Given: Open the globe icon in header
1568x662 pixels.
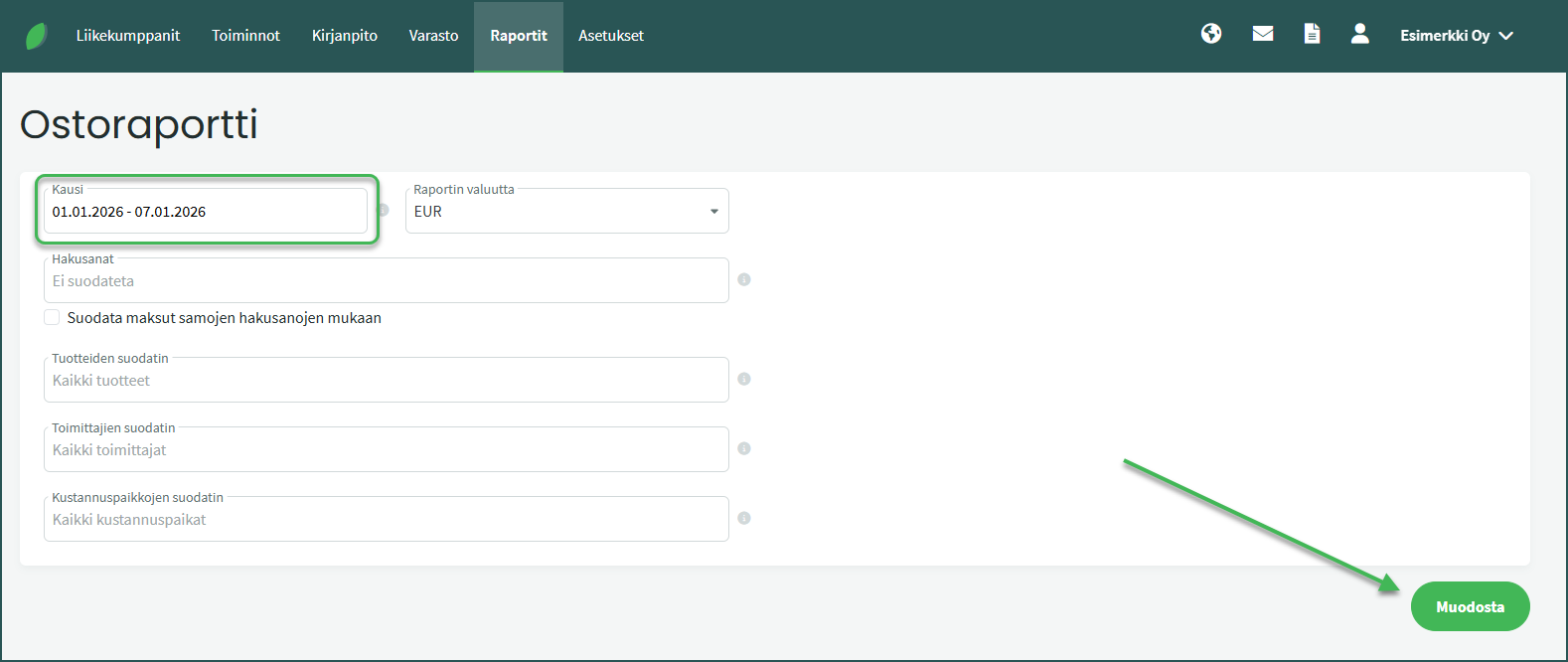Looking at the screenshot, I should click(x=1210, y=35).
